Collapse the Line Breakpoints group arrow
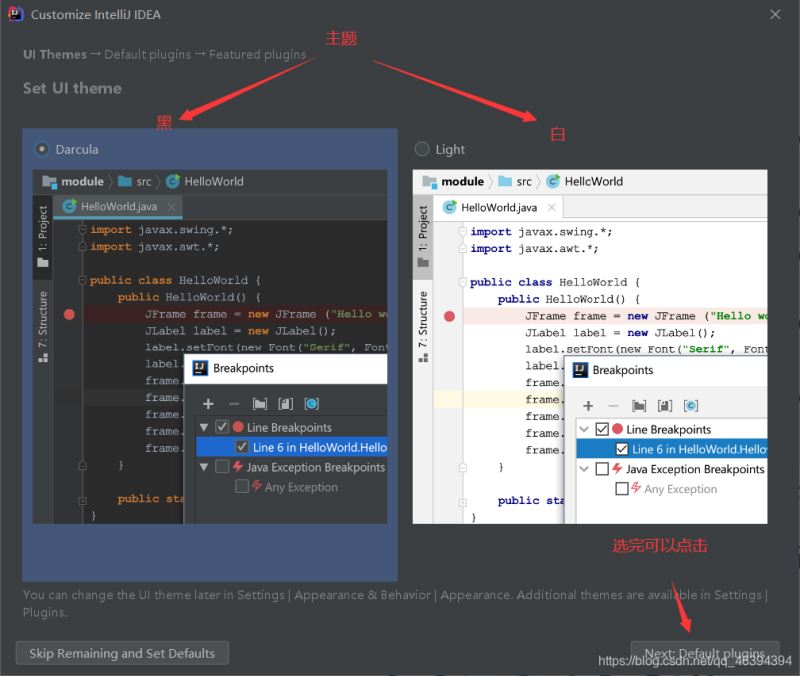This screenshot has height=676, width=800. (204, 426)
